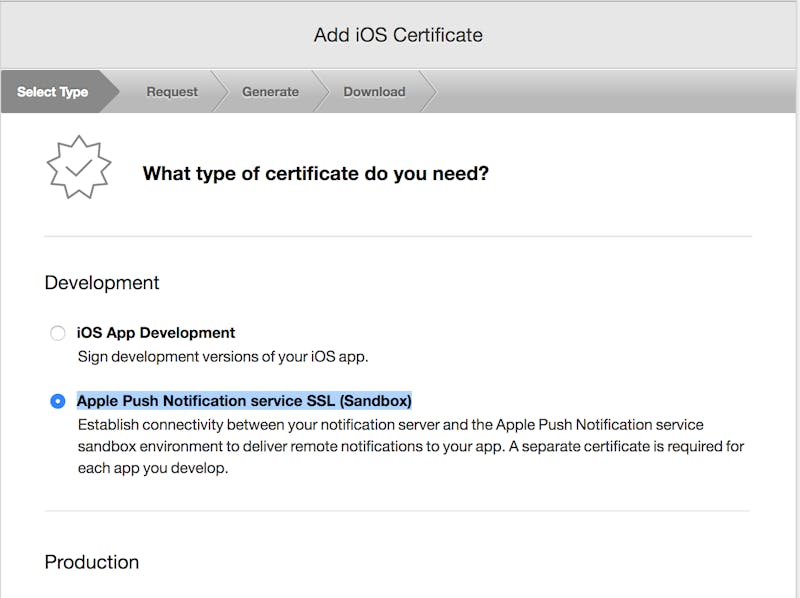Click the 'Sign development versions' description text
This screenshot has width=800, height=598.
coord(223,357)
